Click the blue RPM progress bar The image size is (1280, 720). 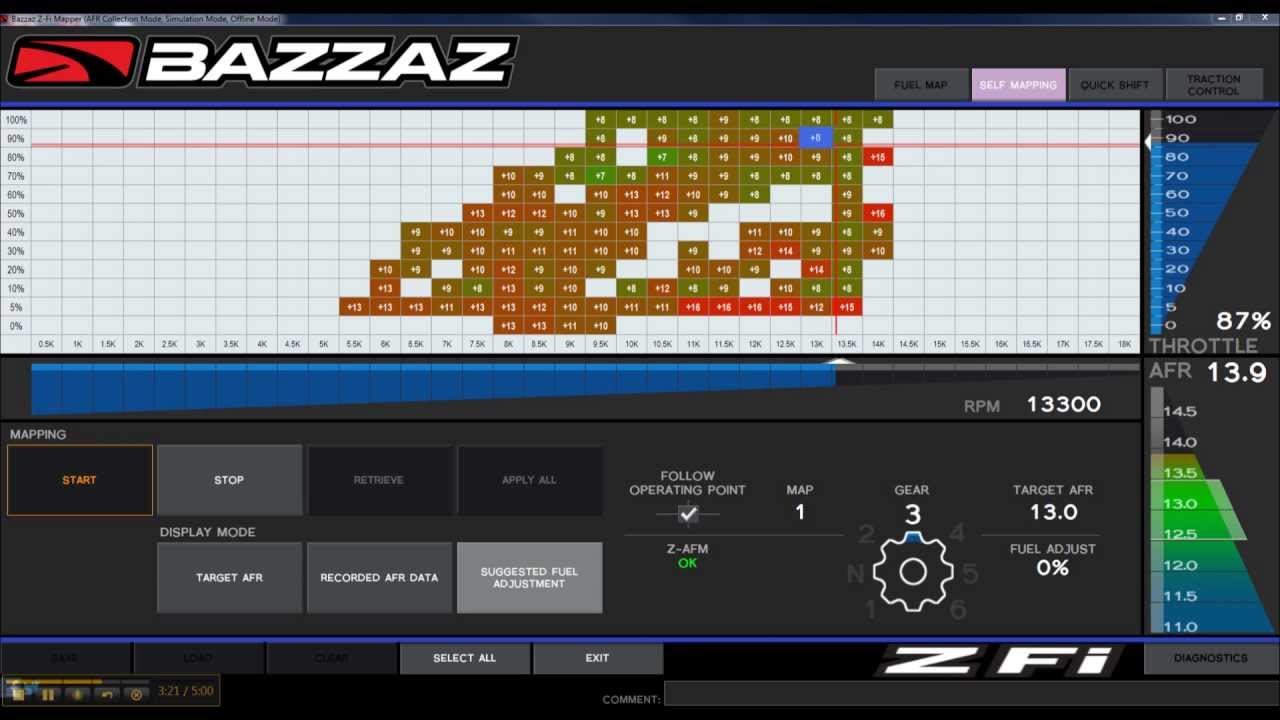click(x=432, y=388)
